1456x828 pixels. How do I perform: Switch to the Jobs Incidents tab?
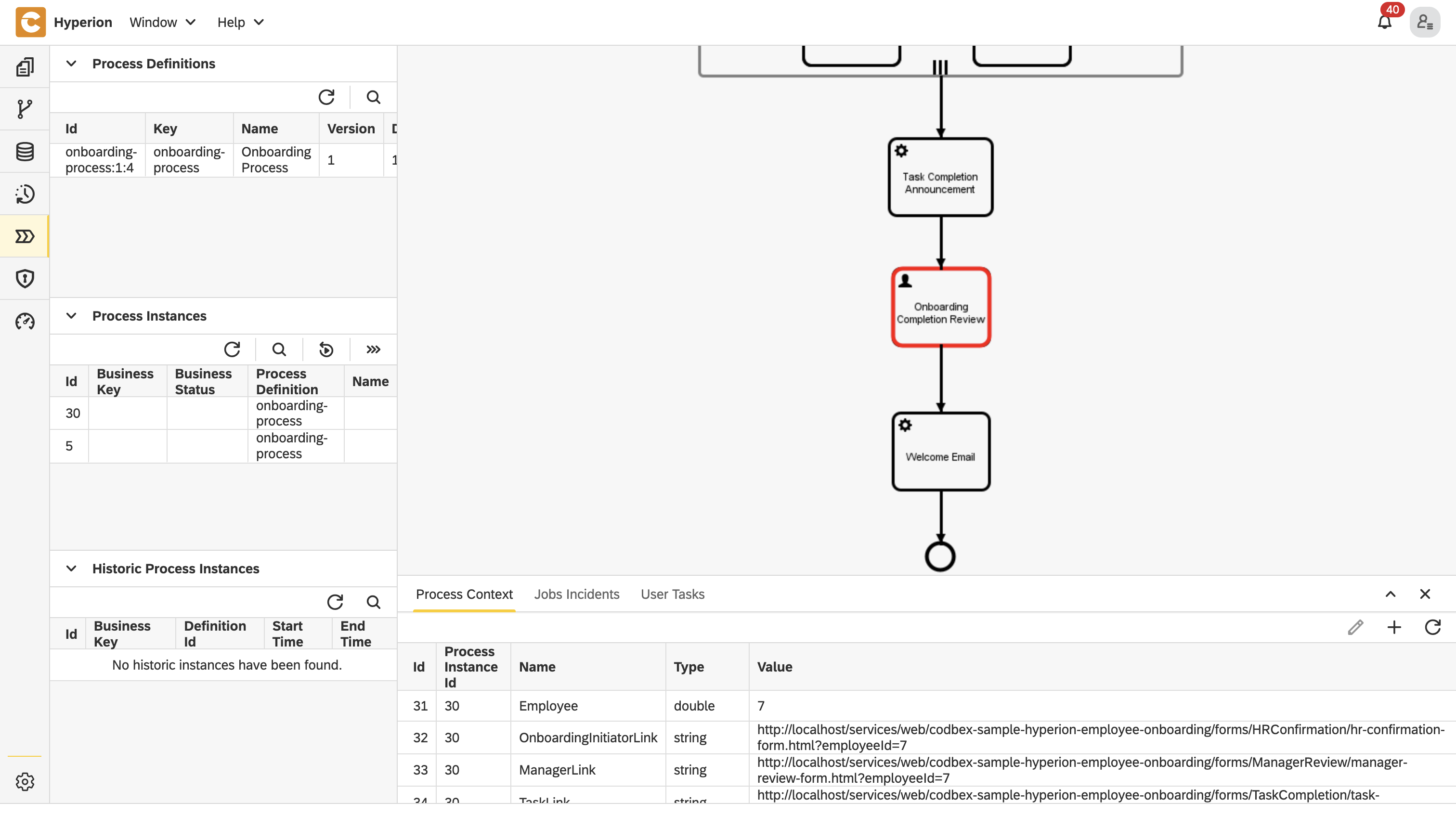577,594
